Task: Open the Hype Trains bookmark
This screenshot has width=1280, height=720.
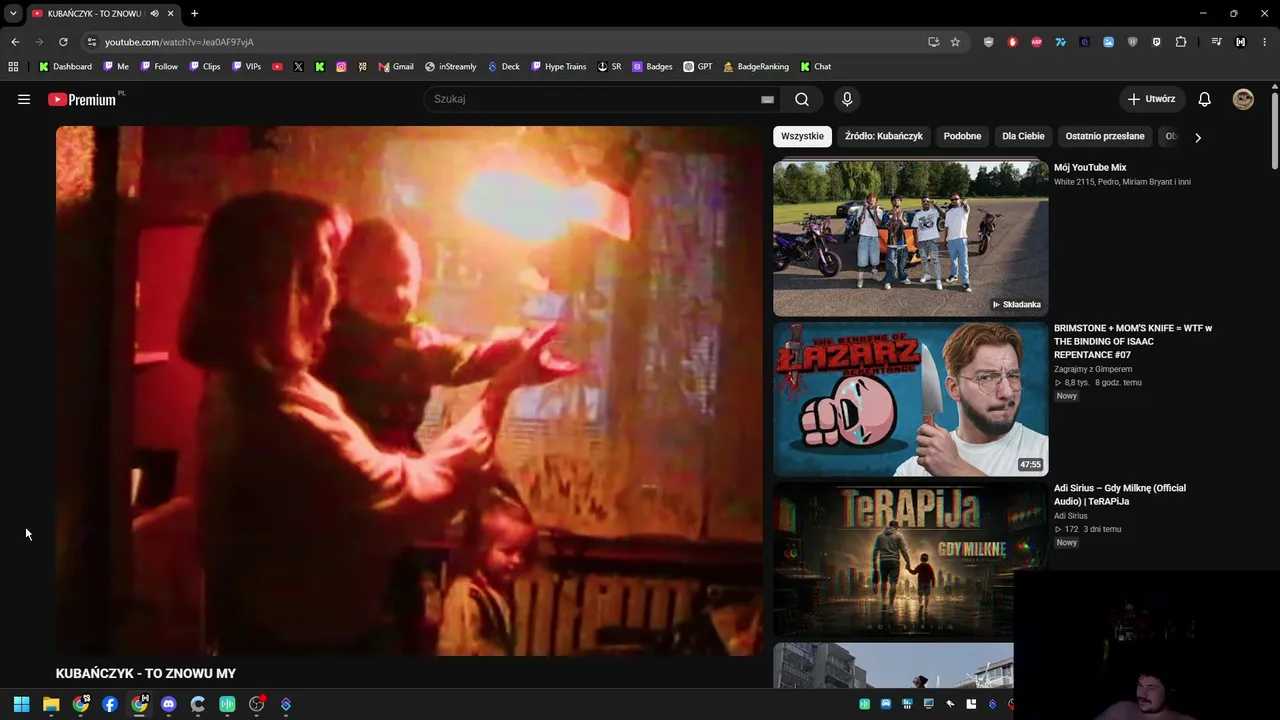Action: (558, 67)
